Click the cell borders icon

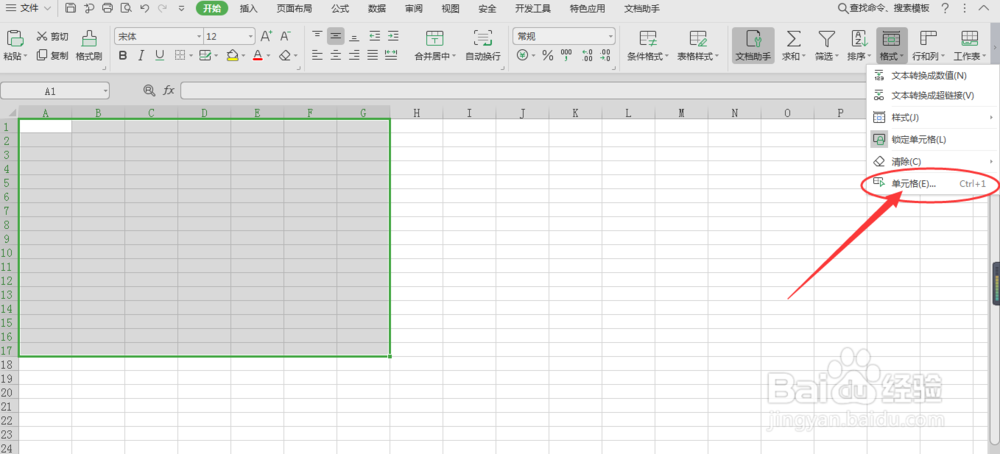[180, 55]
